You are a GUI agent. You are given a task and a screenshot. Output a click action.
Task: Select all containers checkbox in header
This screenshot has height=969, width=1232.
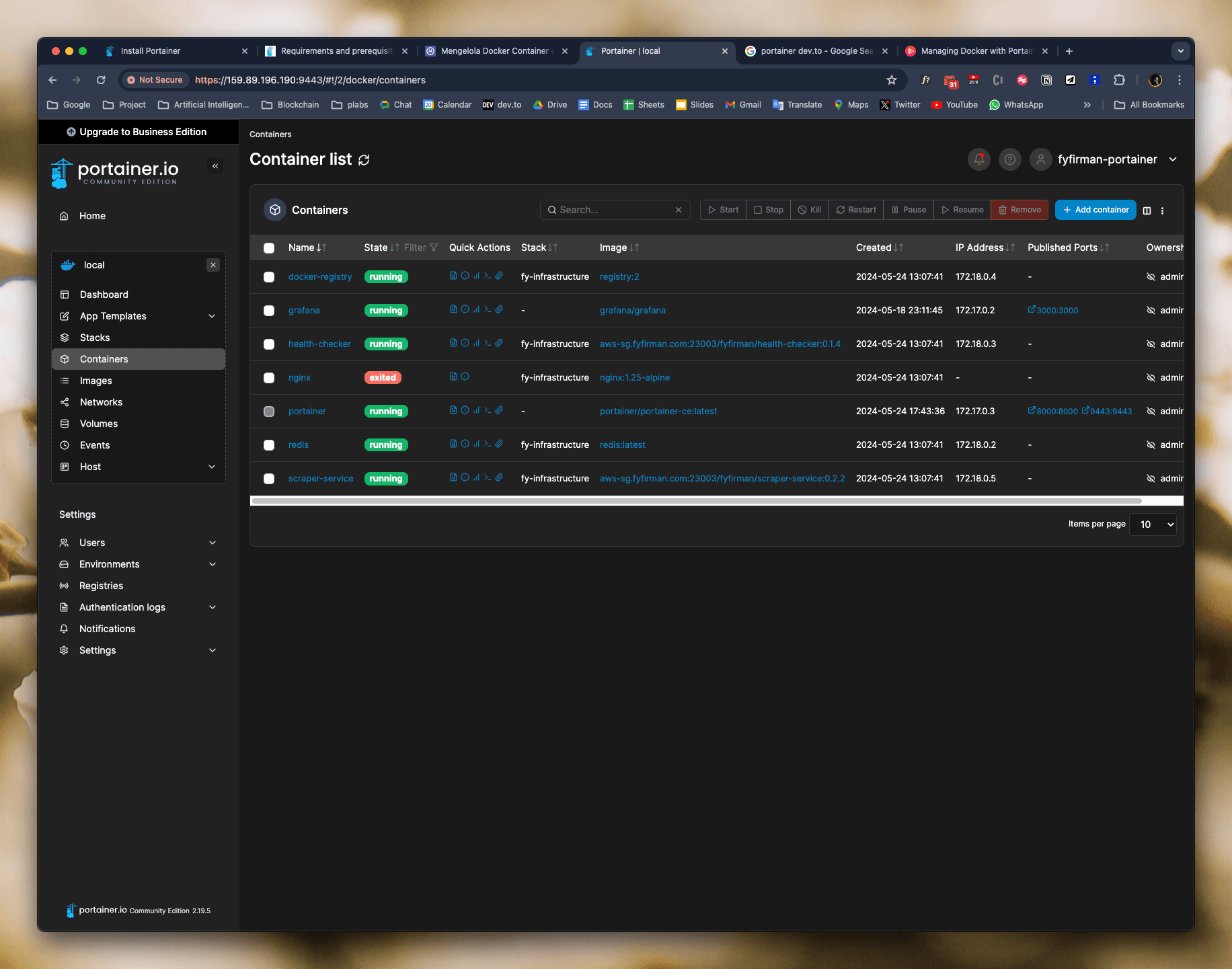[x=269, y=247]
